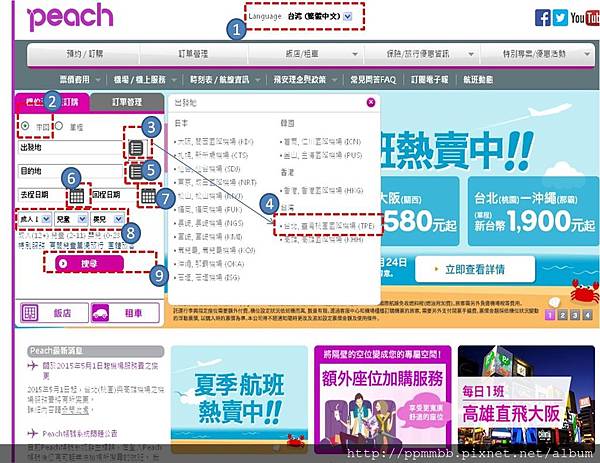This screenshot has width=600, height=463.
Task: Open 航班動態 menu item
Action: (478, 80)
